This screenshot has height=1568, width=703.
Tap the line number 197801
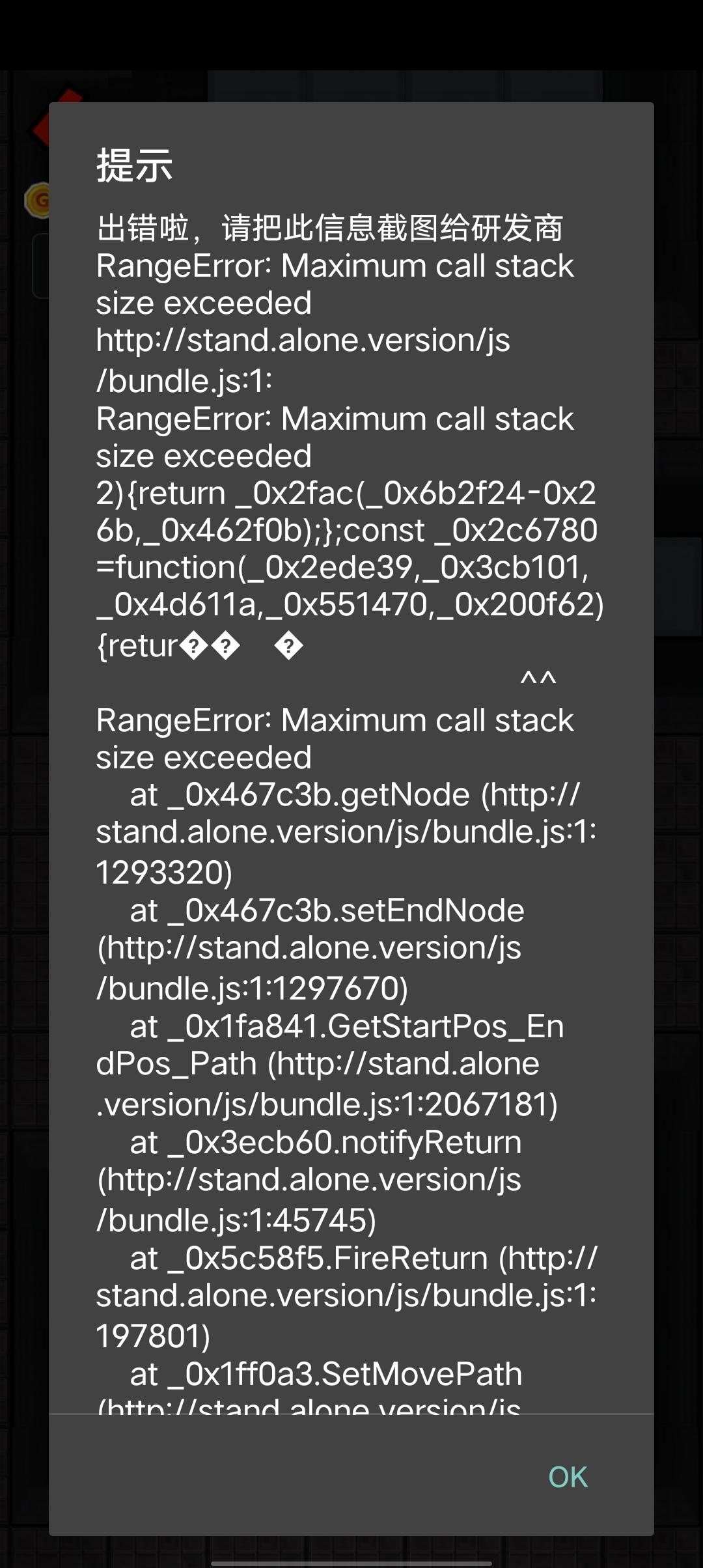coord(153,1336)
